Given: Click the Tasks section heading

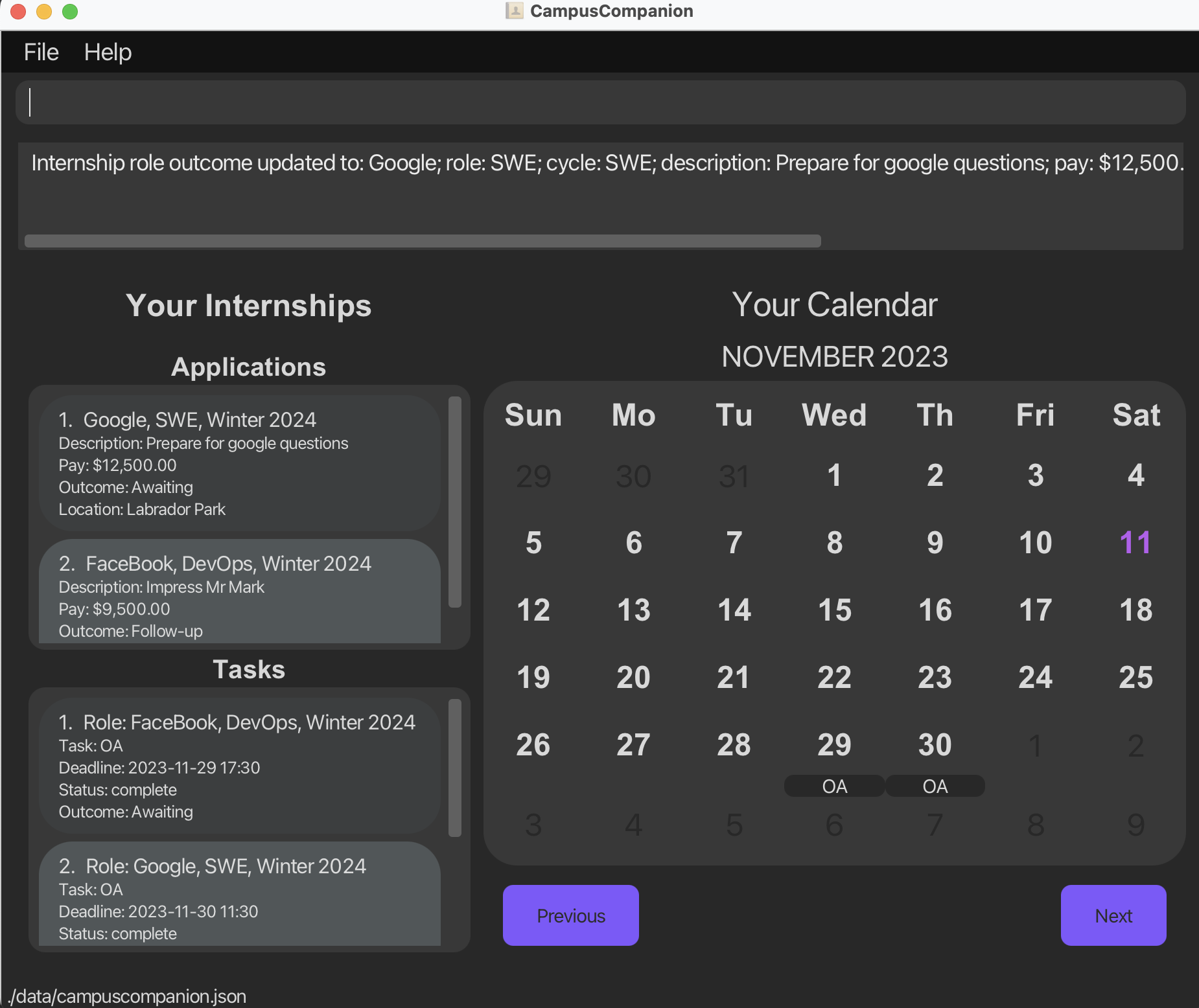Looking at the screenshot, I should pos(249,670).
